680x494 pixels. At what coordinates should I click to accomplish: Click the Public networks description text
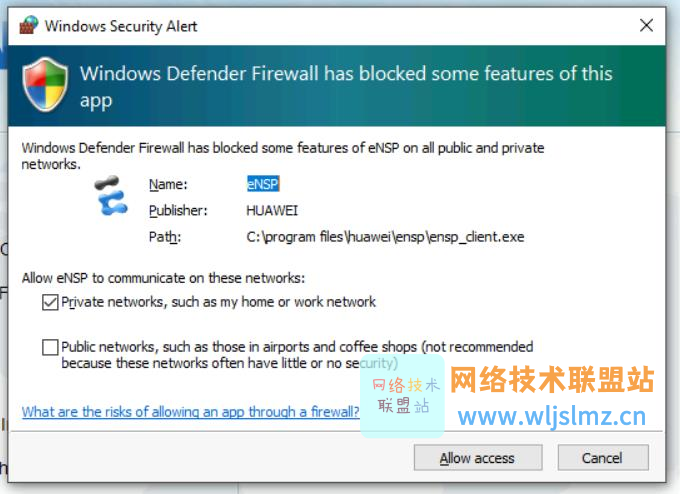click(x=297, y=355)
